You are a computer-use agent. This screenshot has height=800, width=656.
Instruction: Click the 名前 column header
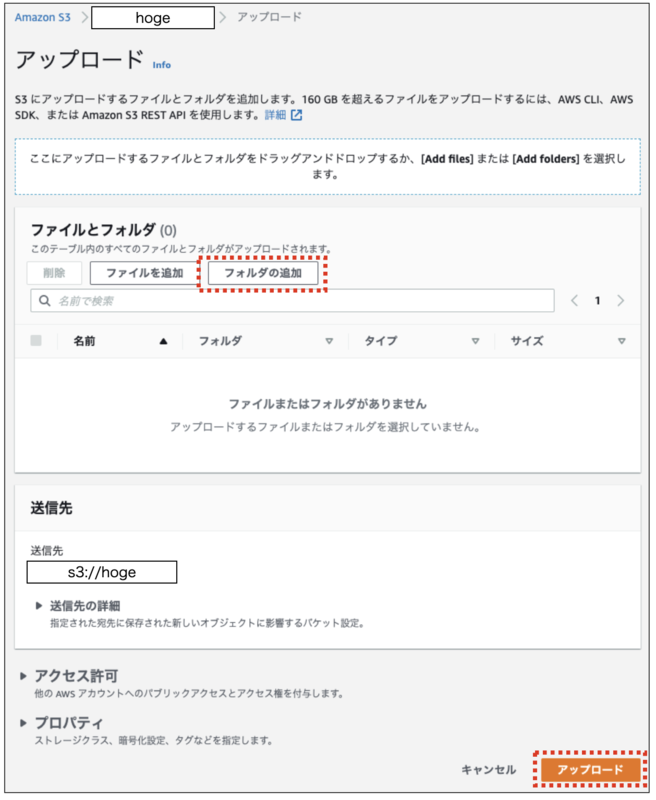pyautogui.click(x=84, y=341)
